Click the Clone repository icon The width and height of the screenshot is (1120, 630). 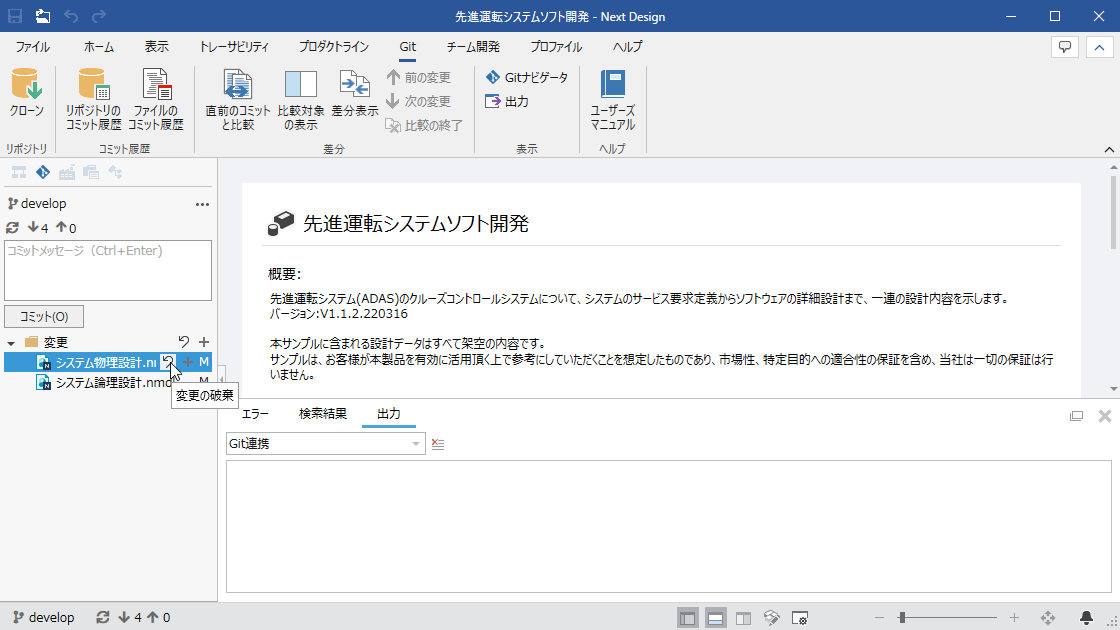click(x=26, y=94)
